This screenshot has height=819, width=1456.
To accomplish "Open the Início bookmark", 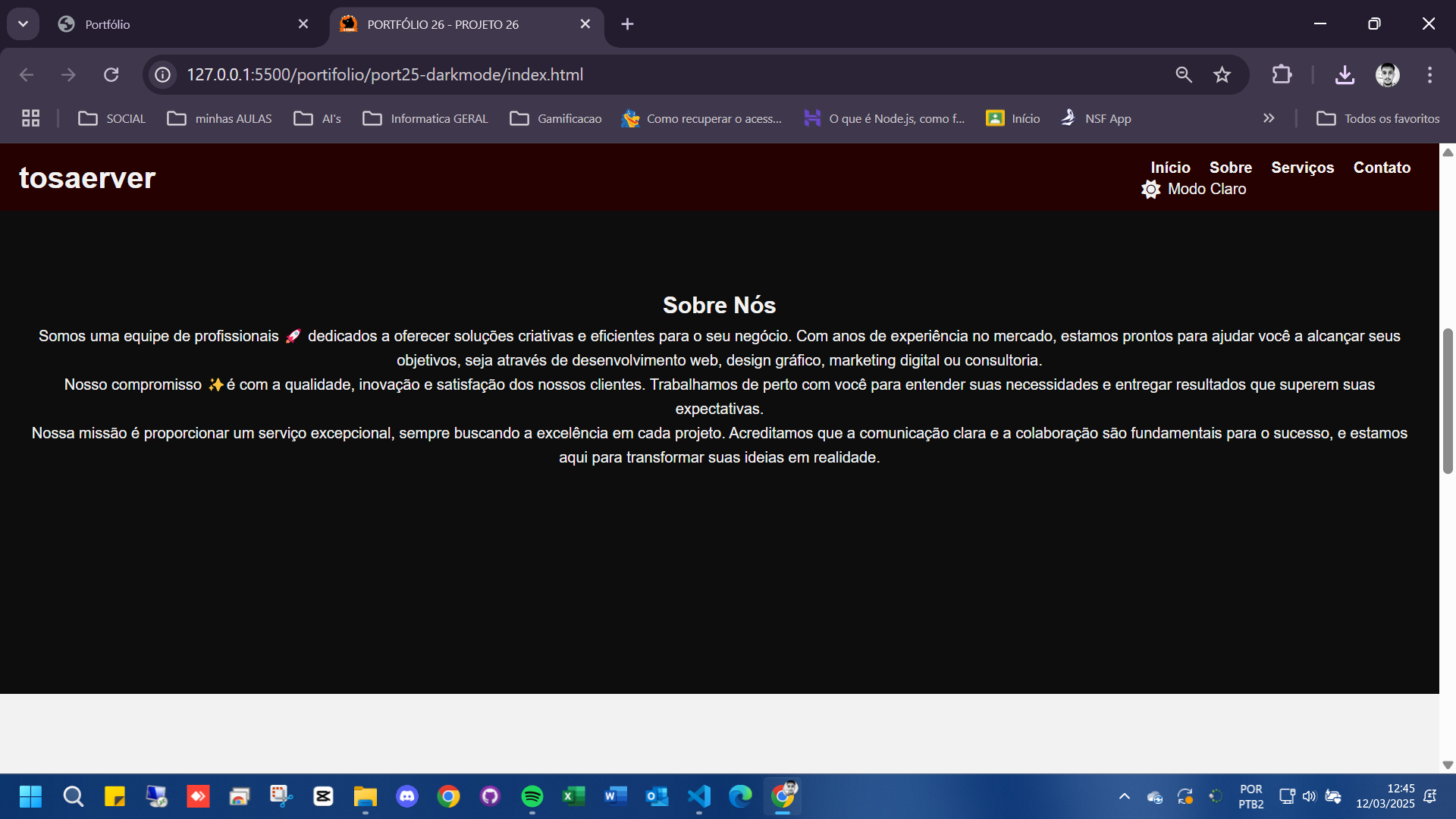I will [1013, 118].
